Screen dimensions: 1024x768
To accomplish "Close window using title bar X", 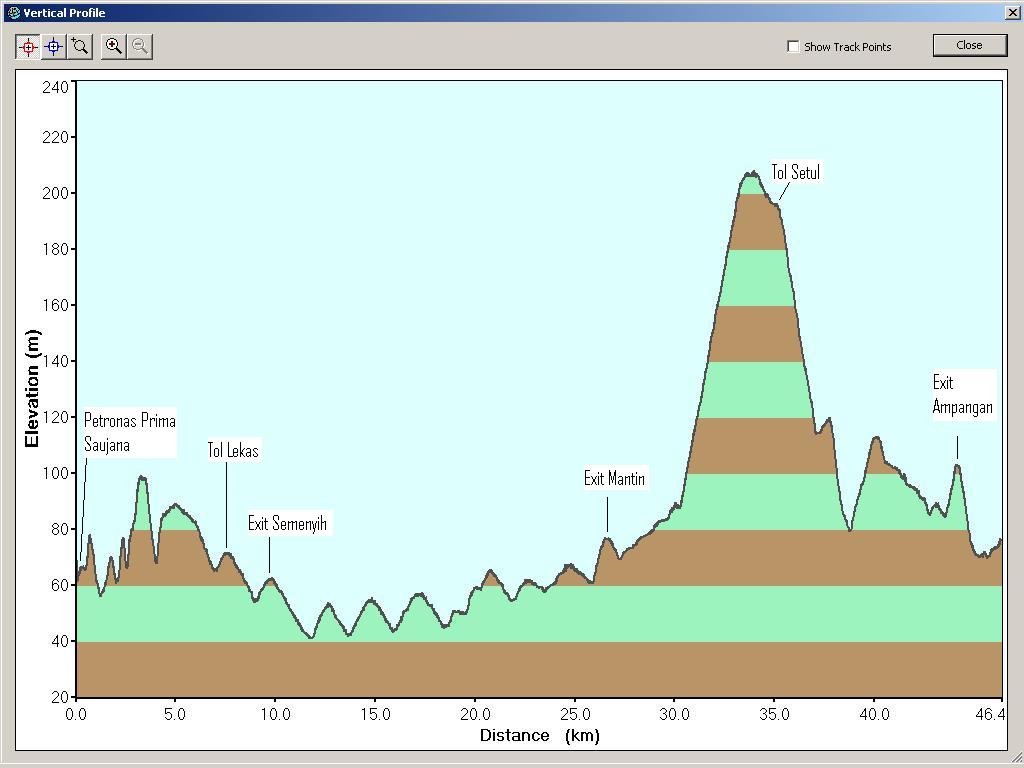I will (1012, 13).
